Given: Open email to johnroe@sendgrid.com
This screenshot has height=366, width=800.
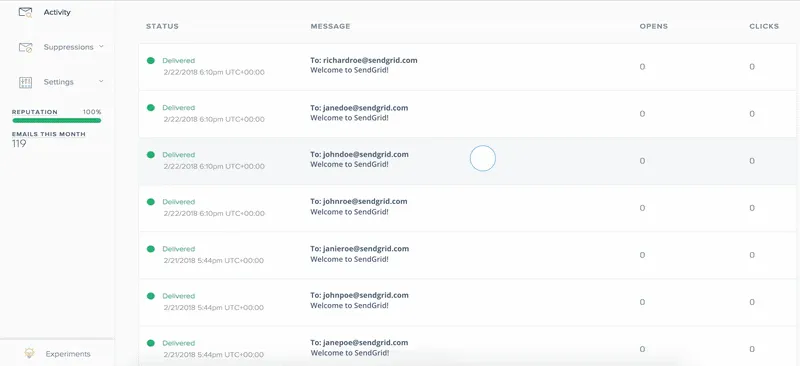Looking at the screenshot, I should point(359,201).
